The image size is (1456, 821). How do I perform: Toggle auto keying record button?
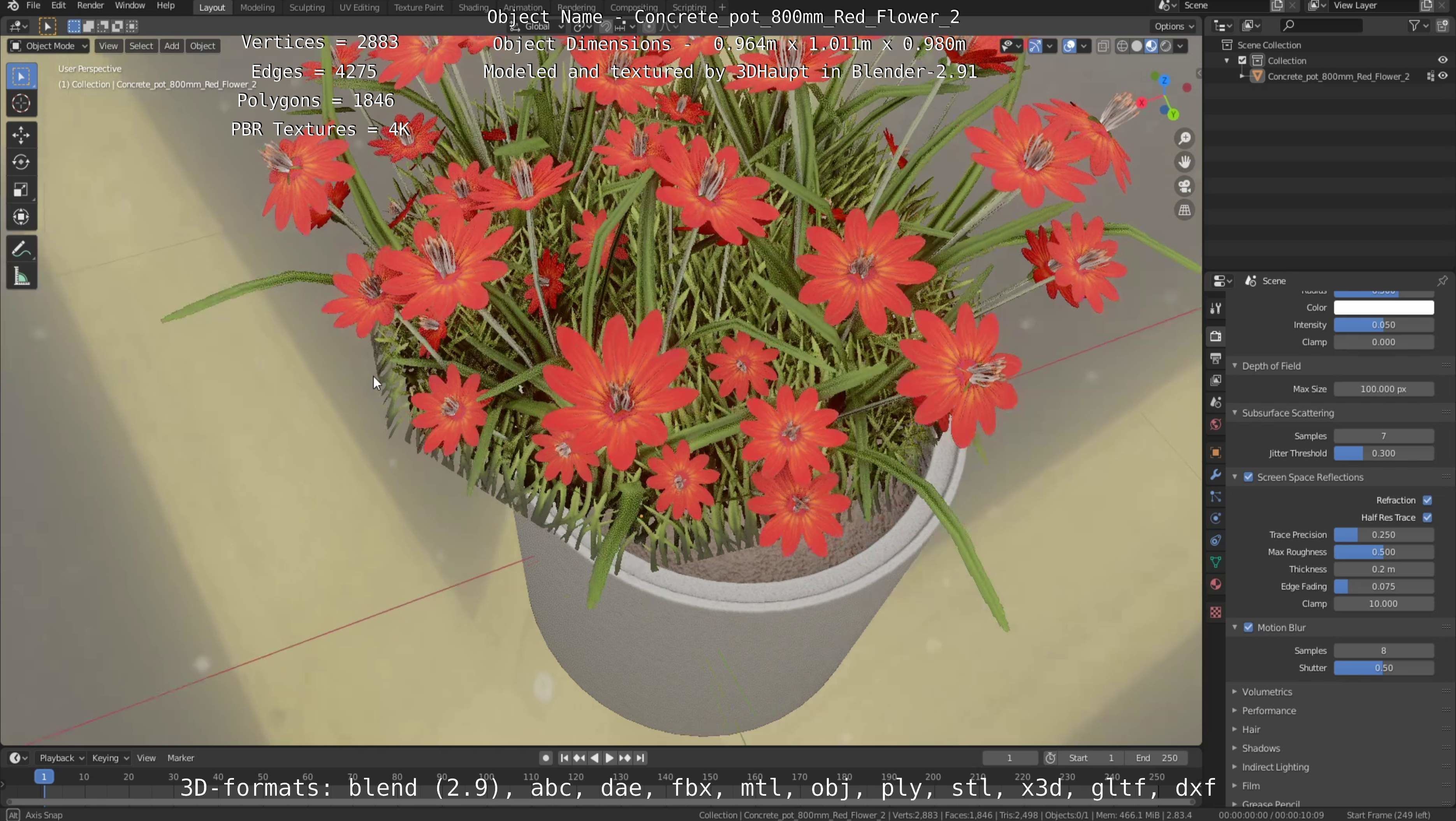pyautogui.click(x=545, y=758)
